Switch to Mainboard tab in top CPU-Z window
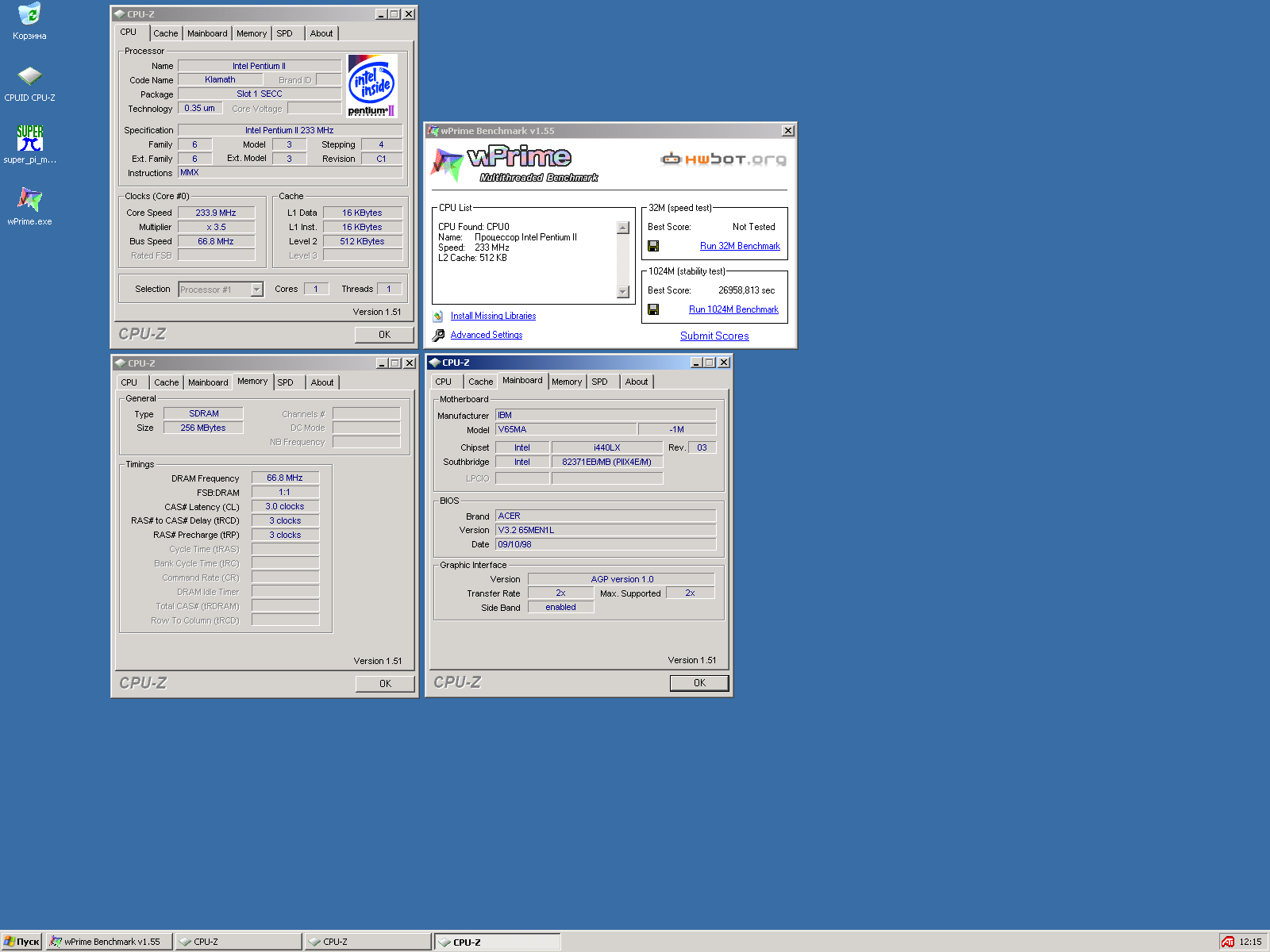 [x=207, y=33]
